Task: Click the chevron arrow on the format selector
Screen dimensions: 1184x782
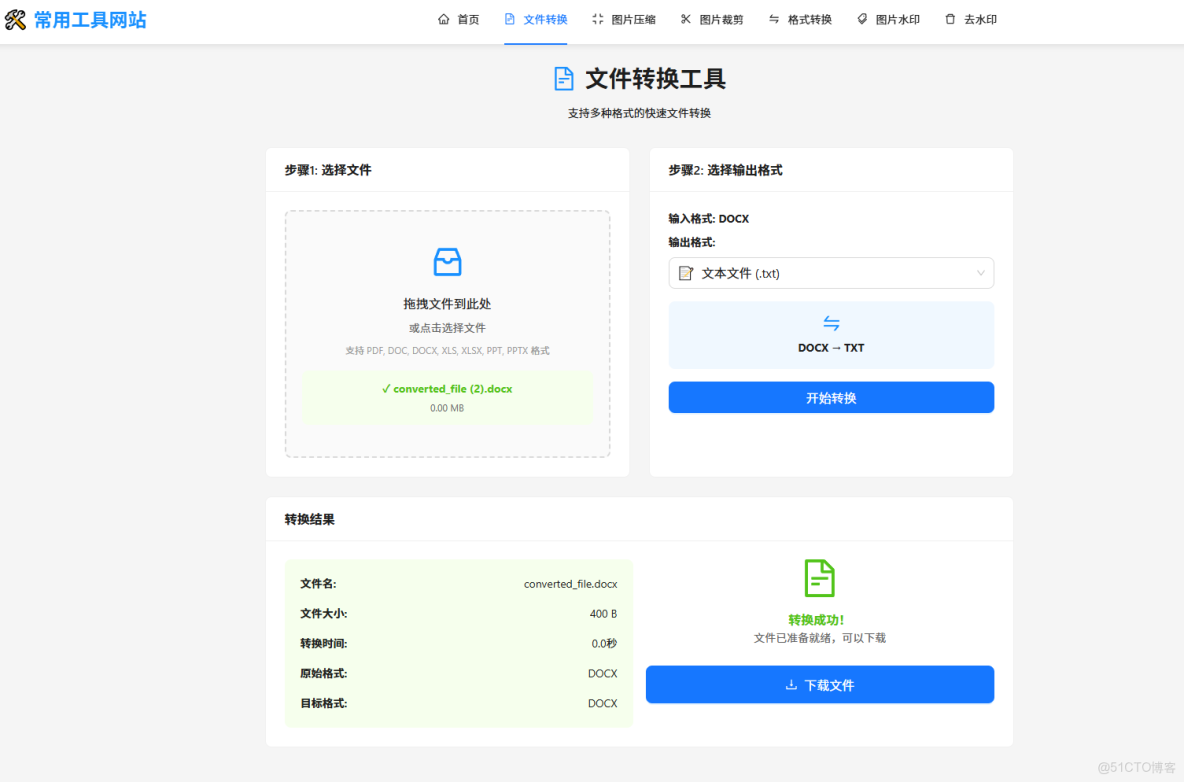Action: (982, 272)
